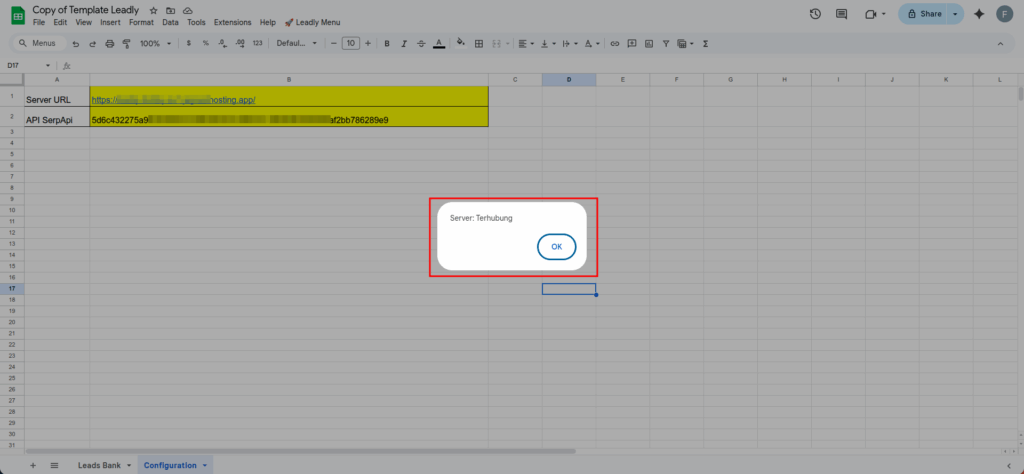Click the undo icon in toolbar
Viewport: 1024px width, 474px height.
[x=76, y=44]
